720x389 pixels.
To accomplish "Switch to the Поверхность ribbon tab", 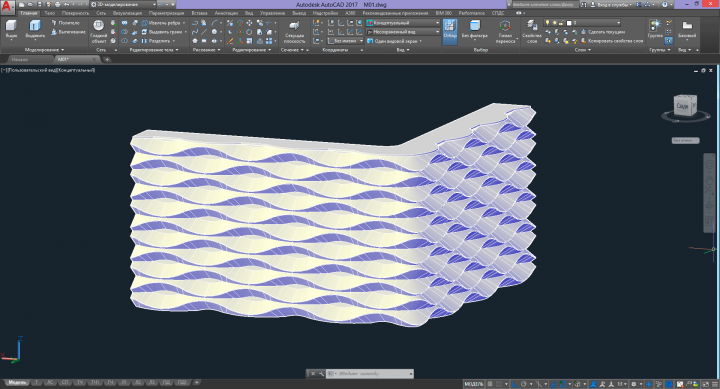I will [75, 13].
